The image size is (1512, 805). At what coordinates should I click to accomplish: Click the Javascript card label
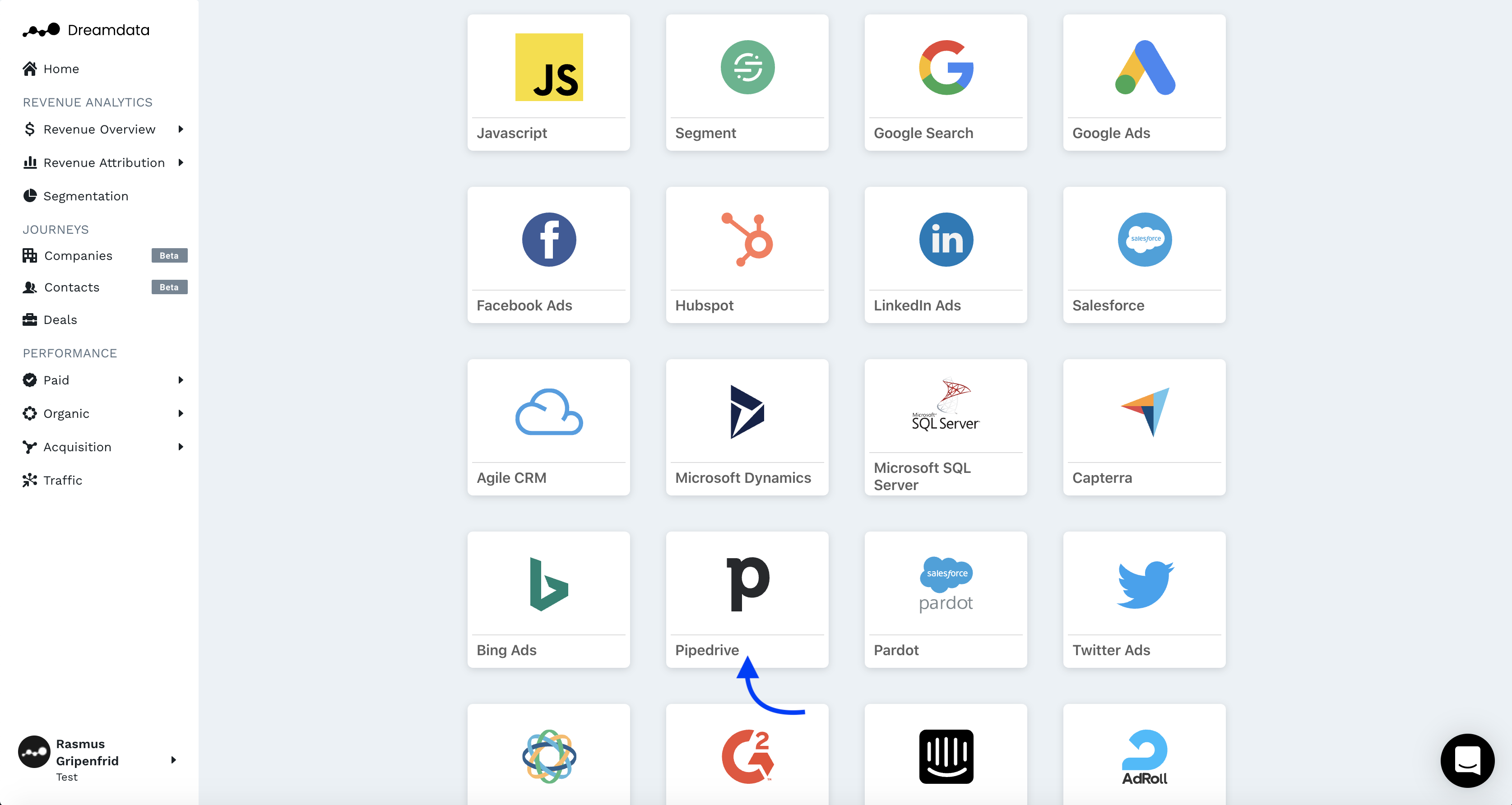point(511,133)
